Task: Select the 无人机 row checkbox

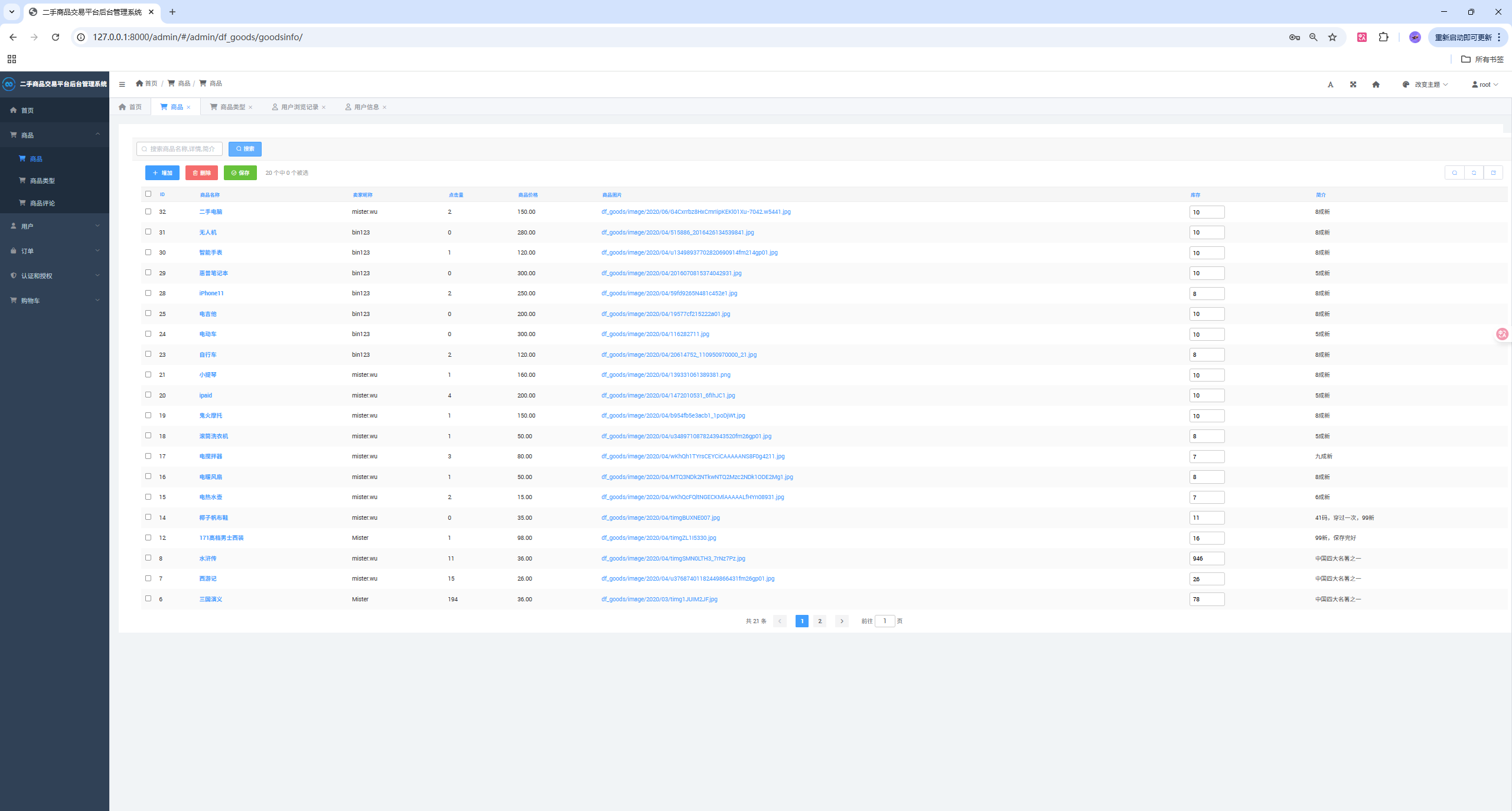Action: [148, 232]
